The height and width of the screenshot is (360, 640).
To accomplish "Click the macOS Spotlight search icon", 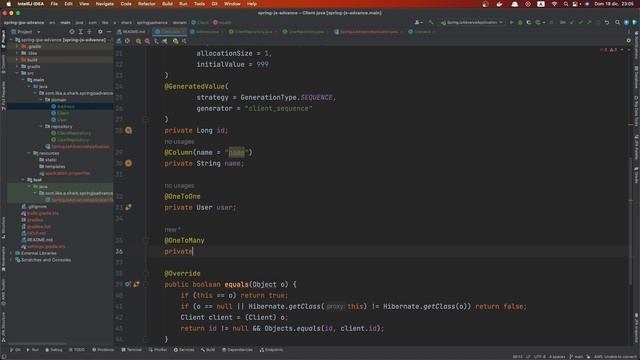I will pyautogui.click(x=566, y=4).
